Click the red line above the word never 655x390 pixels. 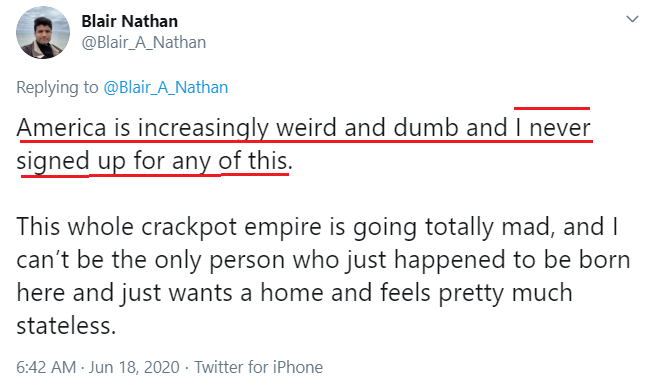pos(552,109)
